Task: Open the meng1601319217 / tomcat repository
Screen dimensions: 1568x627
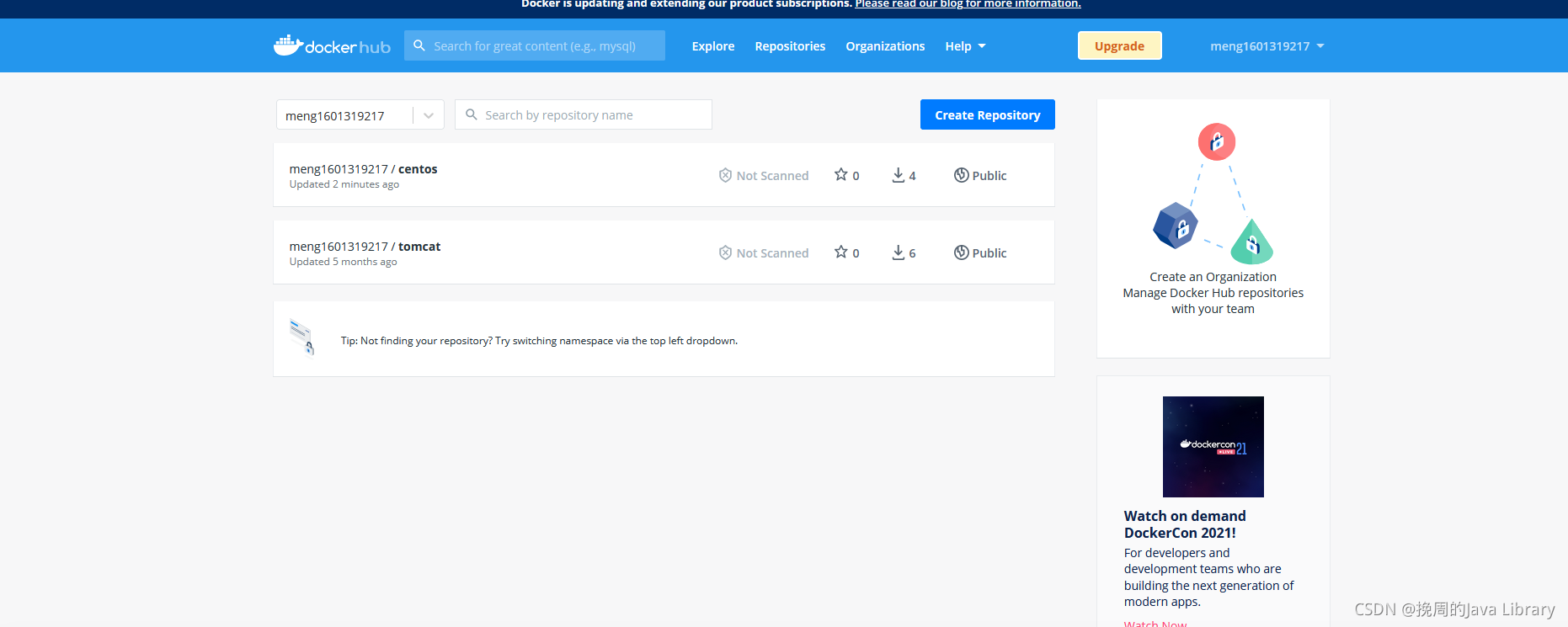Action: [x=365, y=247]
